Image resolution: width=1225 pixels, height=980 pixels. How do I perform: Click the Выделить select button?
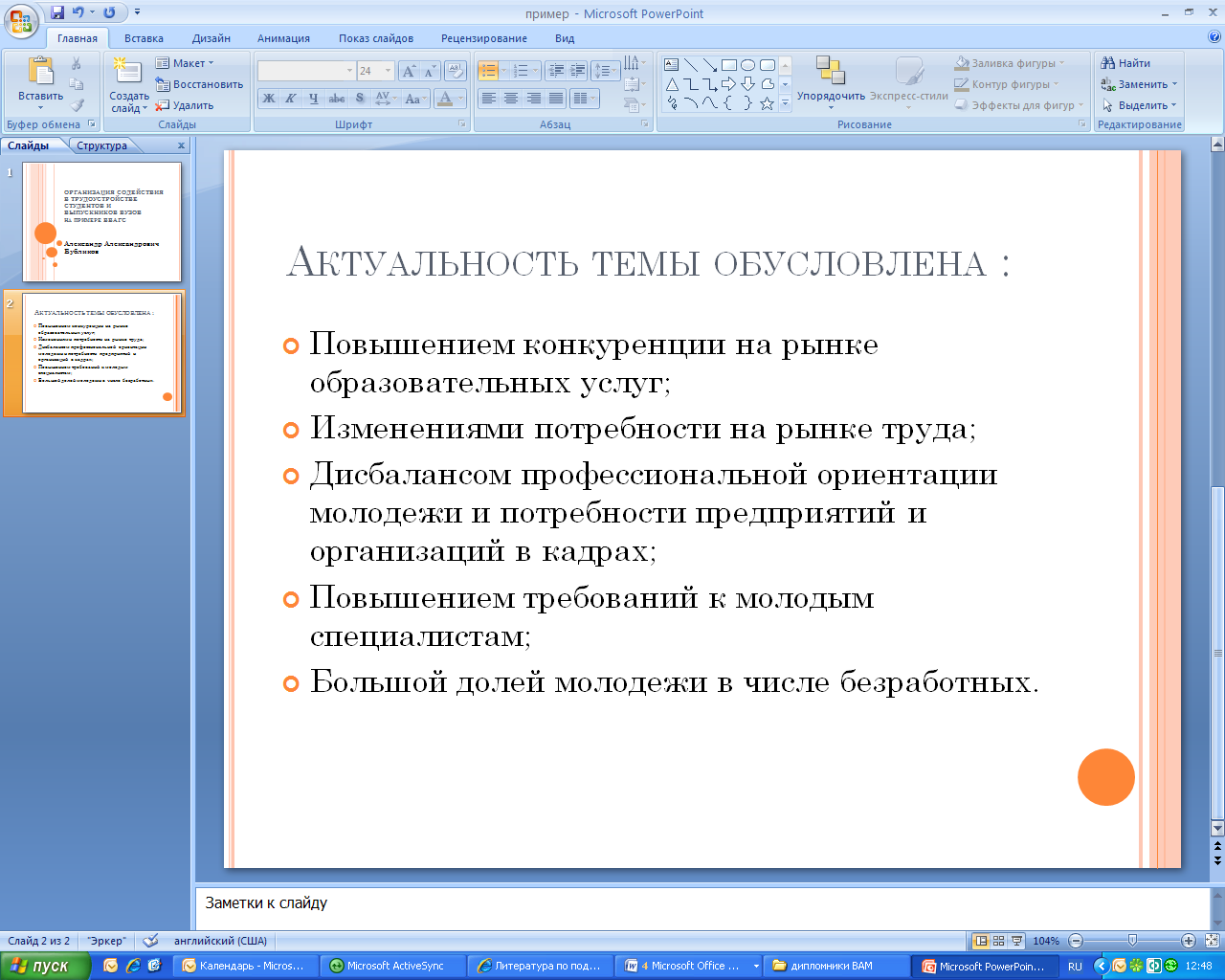pos(1139,105)
